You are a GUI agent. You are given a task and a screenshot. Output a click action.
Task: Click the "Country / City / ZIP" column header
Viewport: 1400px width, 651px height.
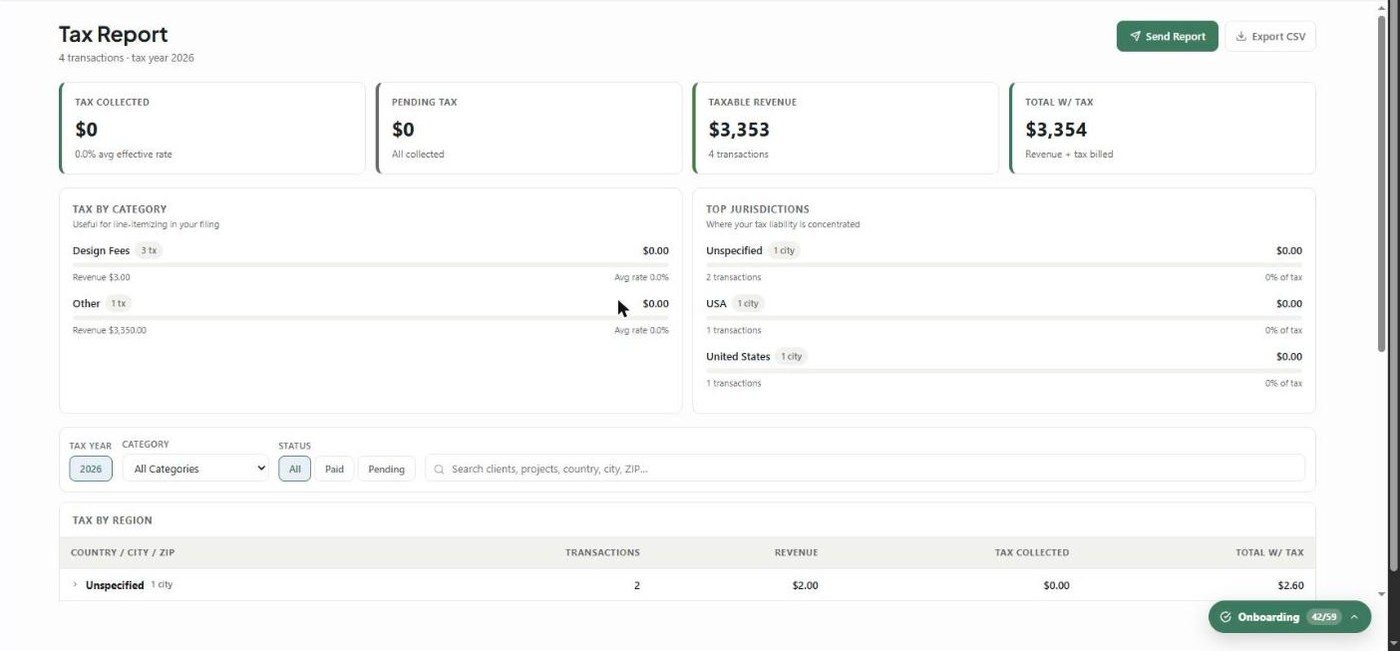(123, 553)
